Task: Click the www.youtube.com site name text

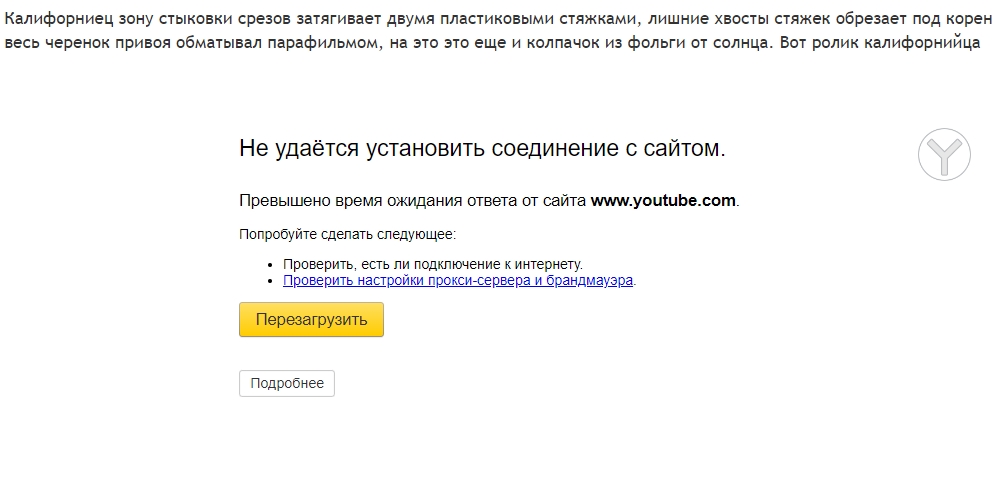Action: [x=663, y=201]
